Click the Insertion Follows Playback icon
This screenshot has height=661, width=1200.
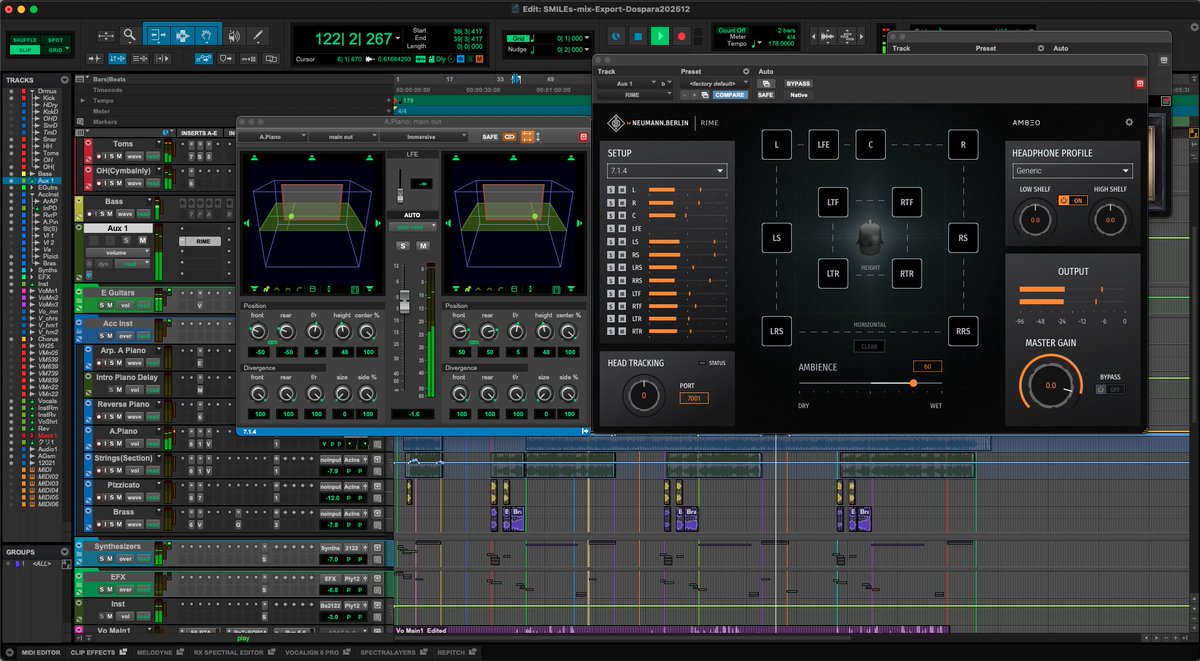click(162, 58)
